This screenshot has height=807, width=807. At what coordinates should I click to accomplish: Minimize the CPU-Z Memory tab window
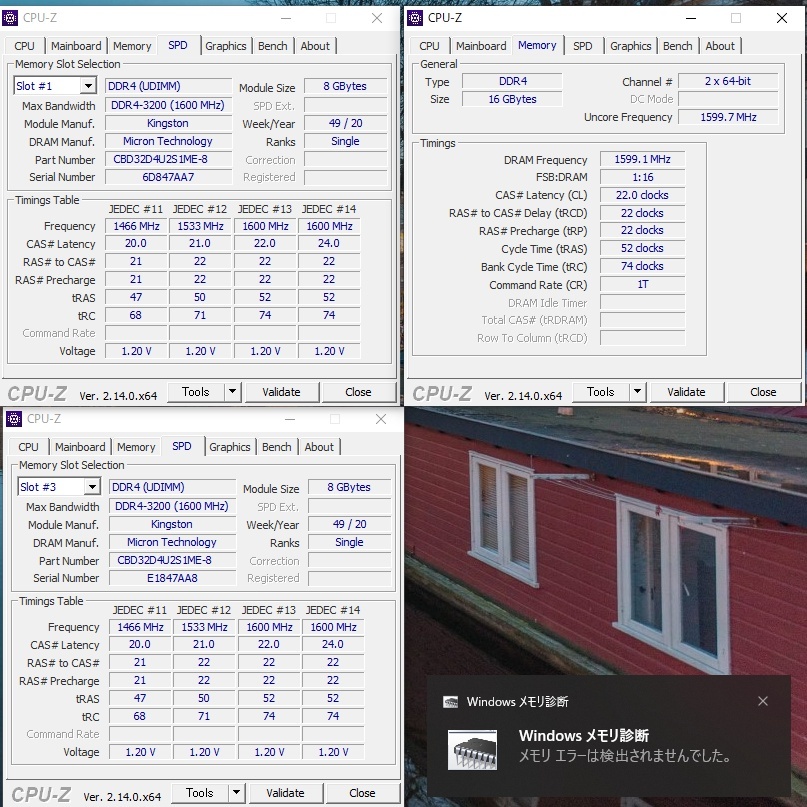click(x=691, y=18)
